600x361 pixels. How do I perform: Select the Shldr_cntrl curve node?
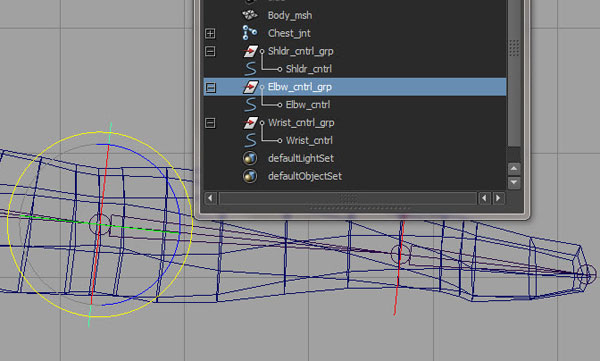309,69
